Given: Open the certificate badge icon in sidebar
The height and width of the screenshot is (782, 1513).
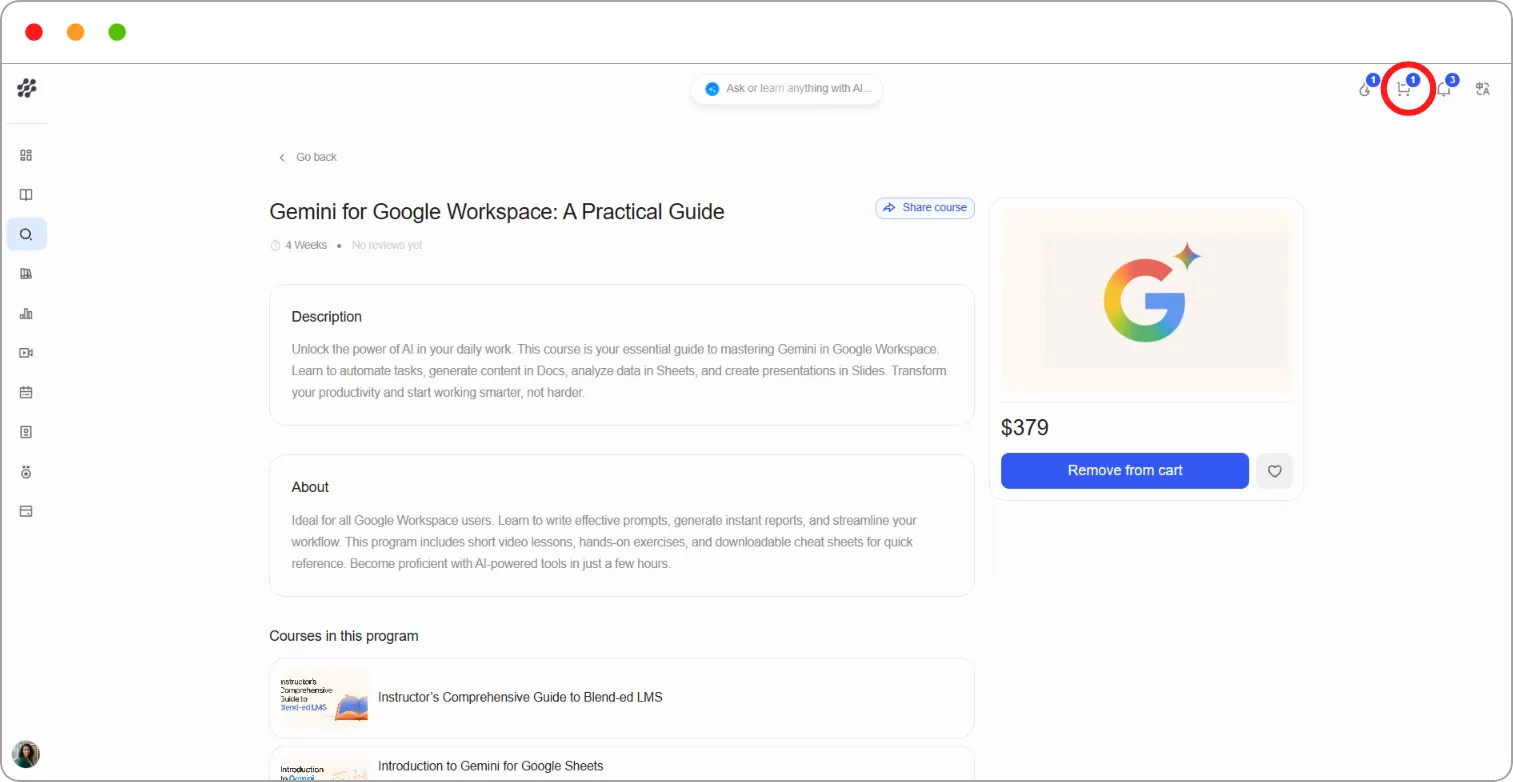Looking at the screenshot, I should point(26,432).
